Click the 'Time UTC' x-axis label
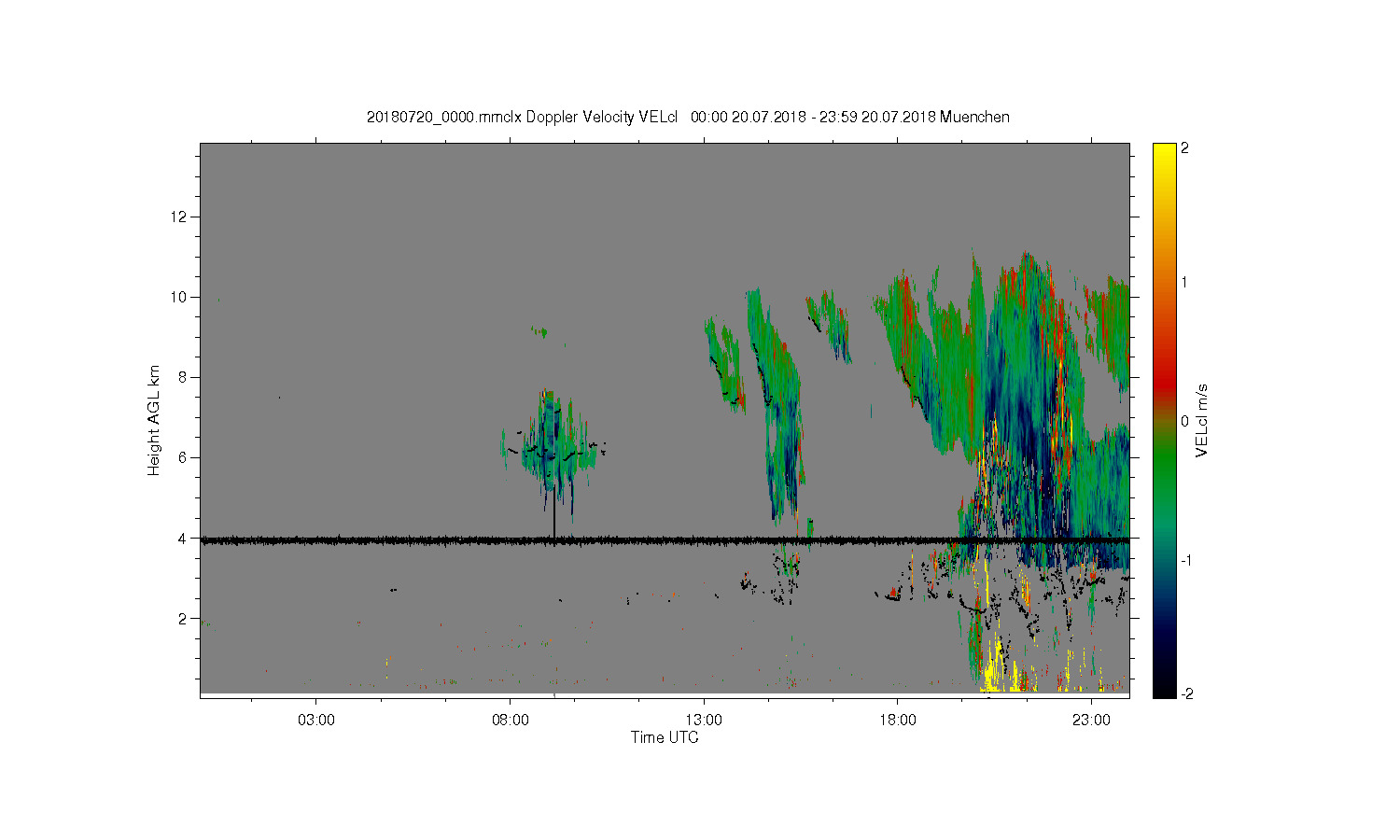 coord(665,737)
